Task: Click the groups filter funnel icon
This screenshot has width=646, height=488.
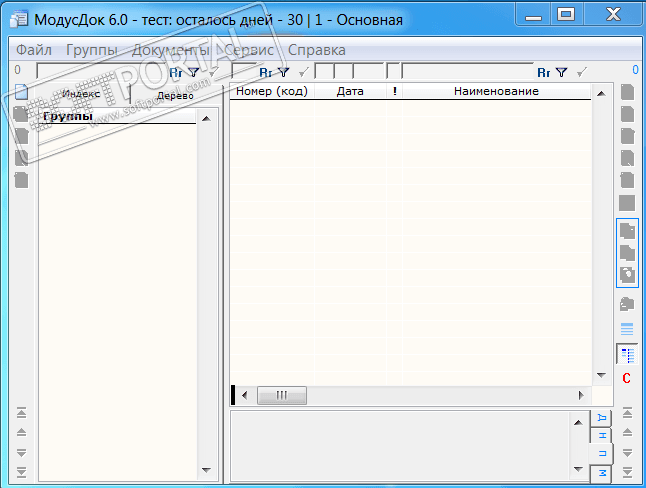Action: point(194,73)
